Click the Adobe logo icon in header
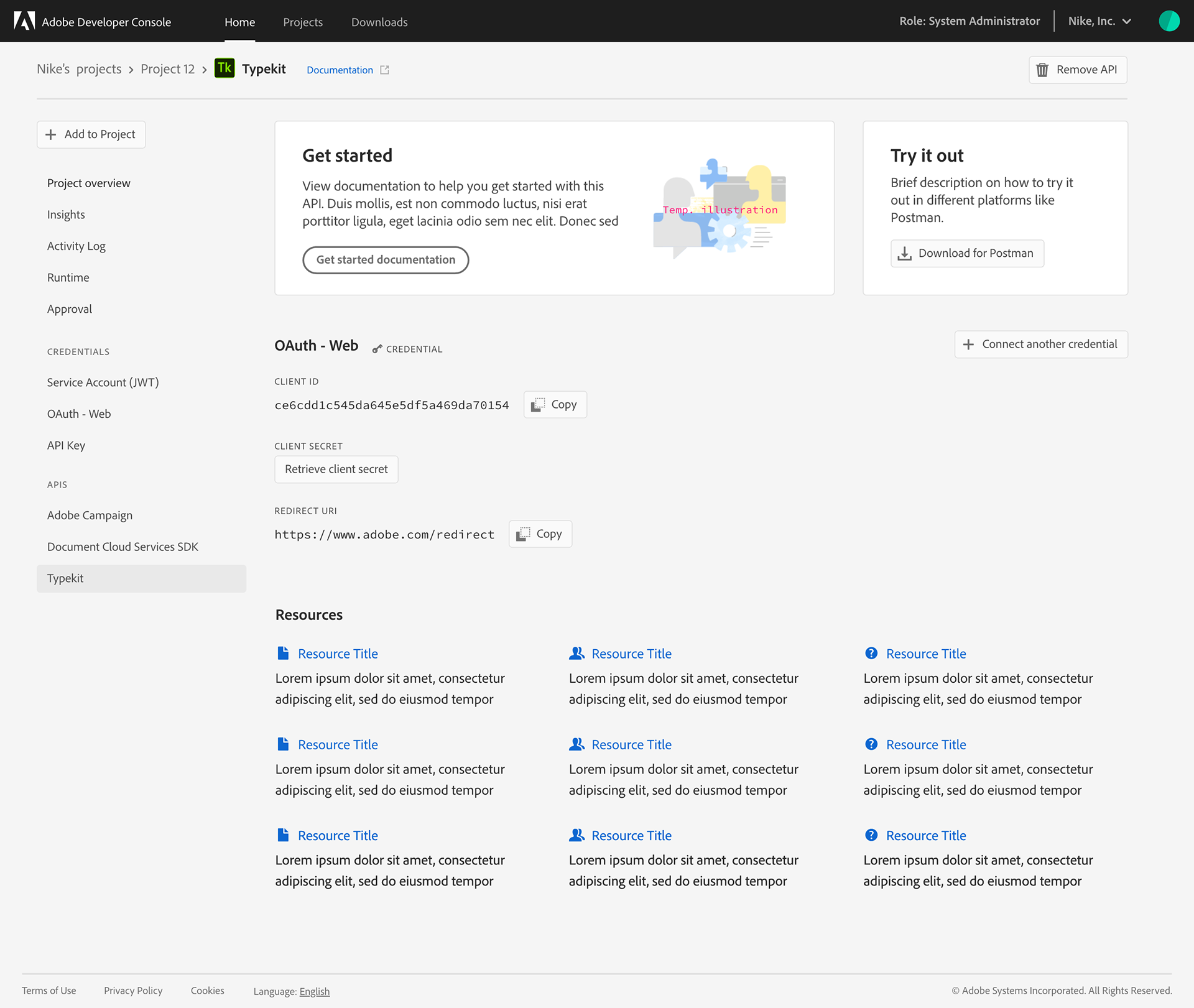This screenshot has width=1194, height=1008. pyautogui.click(x=24, y=21)
